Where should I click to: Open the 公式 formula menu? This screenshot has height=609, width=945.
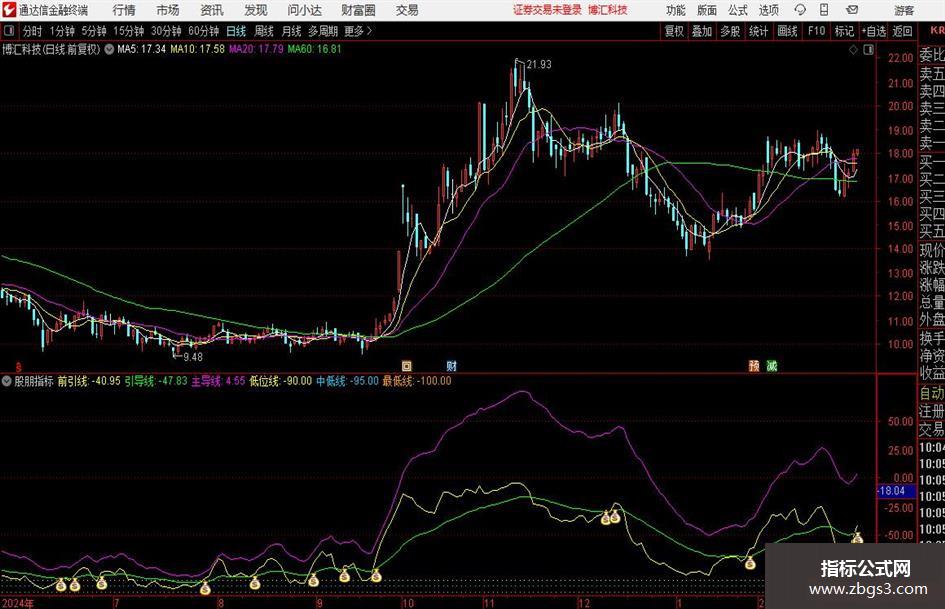coord(738,10)
